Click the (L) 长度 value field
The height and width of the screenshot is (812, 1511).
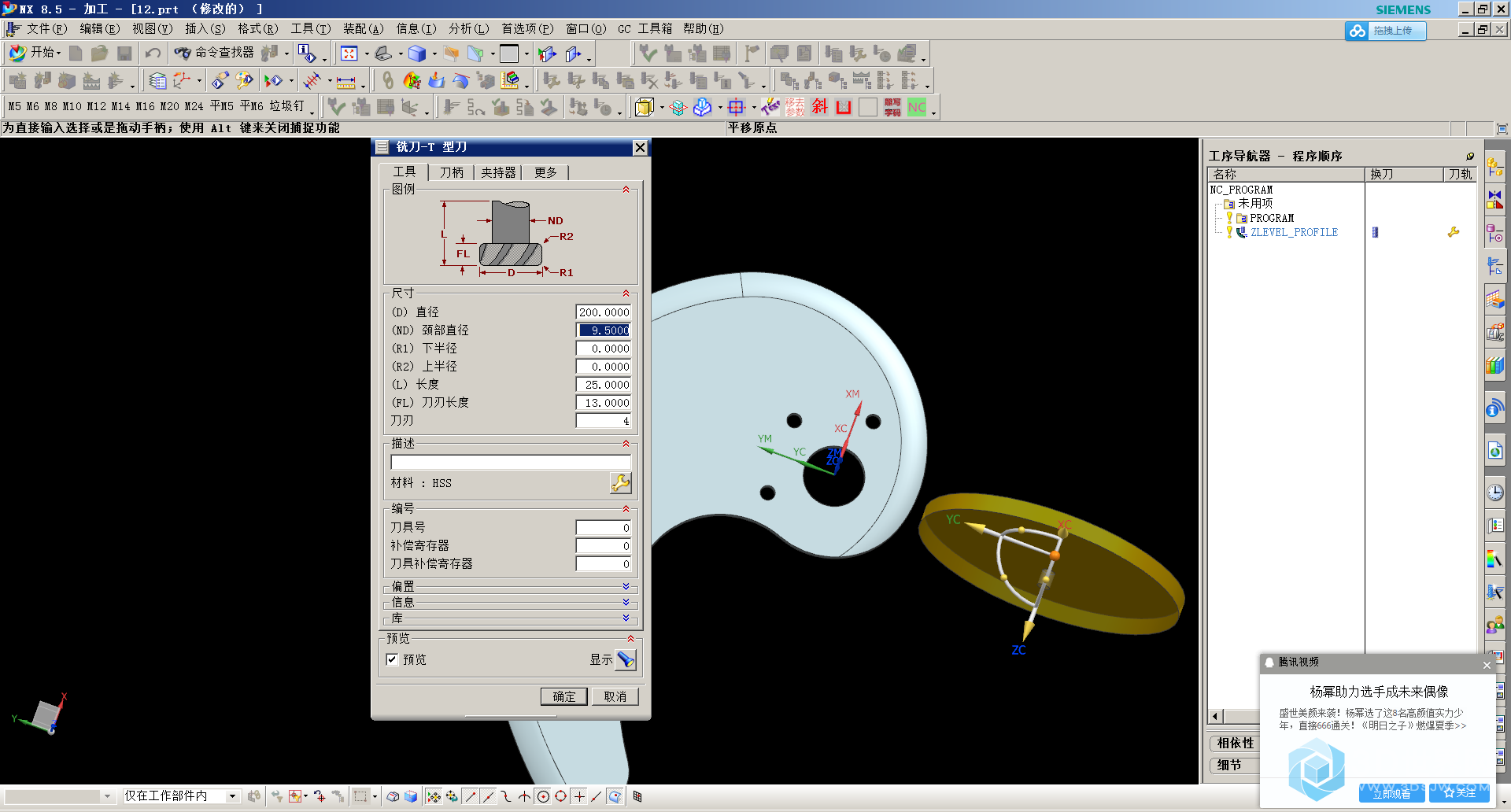(x=604, y=385)
